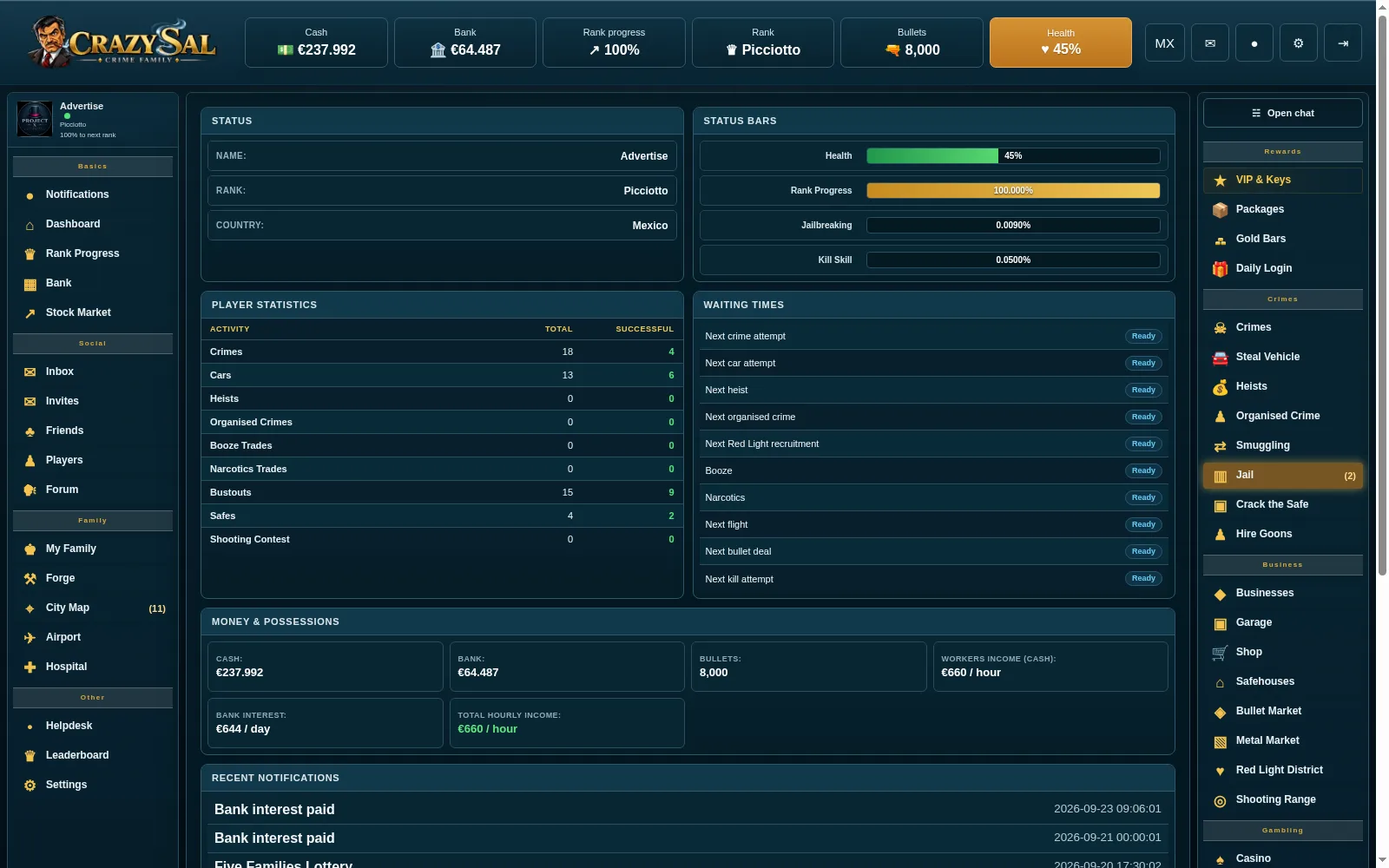Go to Stock Market in sidebar
This screenshot has height=868, width=1389.
(x=93, y=312)
